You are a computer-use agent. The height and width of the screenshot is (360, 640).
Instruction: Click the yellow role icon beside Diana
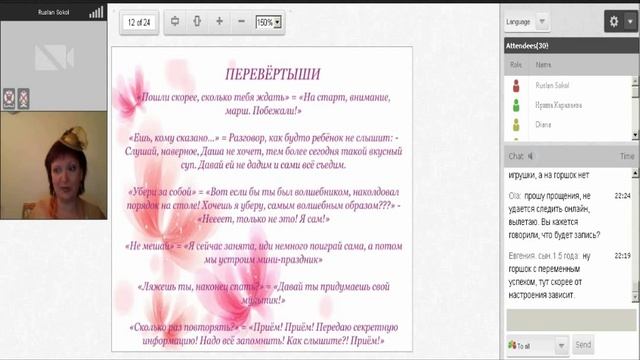516,125
